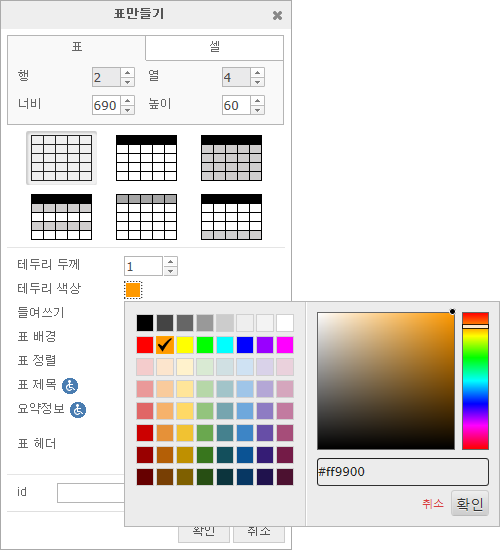Pick table style with black header and gray footer
The image size is (500, 550).
pos(231,217)
